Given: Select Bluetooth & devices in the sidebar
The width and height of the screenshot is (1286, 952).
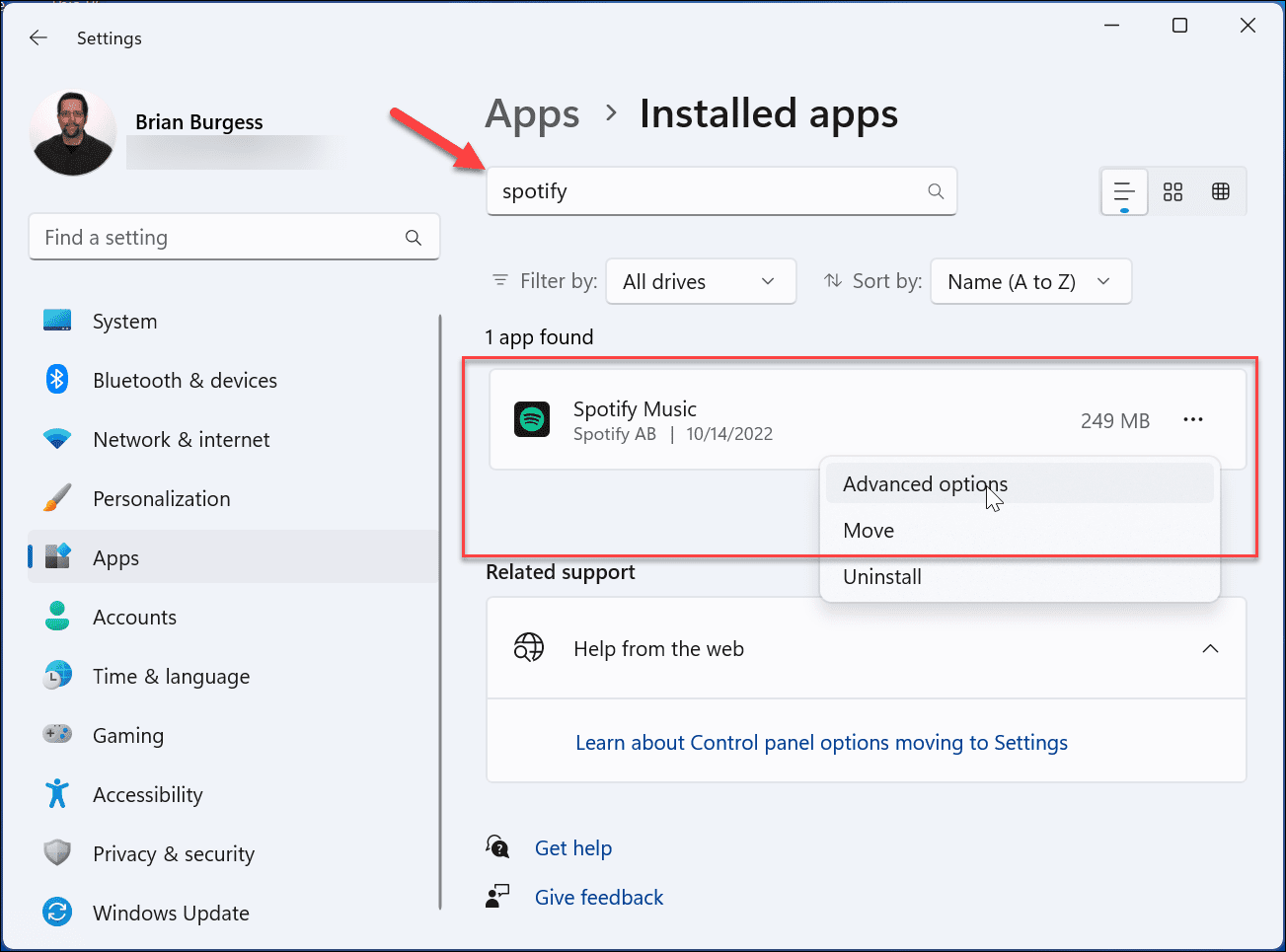Looking at the screenshot, I should click(x=185, y=380).
